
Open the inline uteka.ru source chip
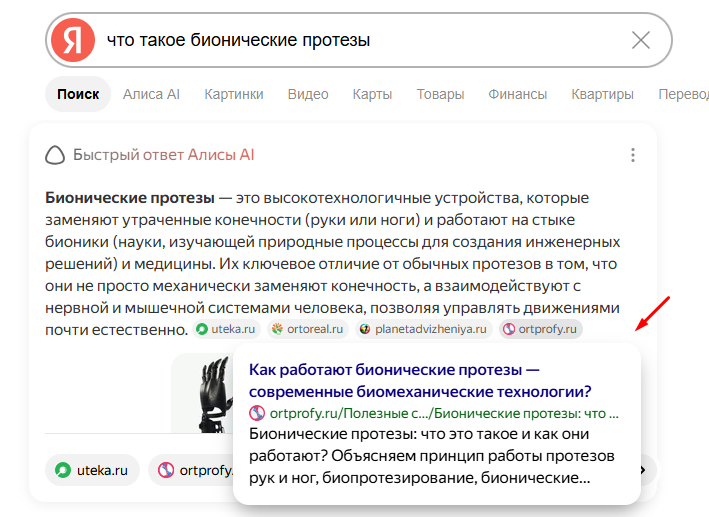pos(227,329)
